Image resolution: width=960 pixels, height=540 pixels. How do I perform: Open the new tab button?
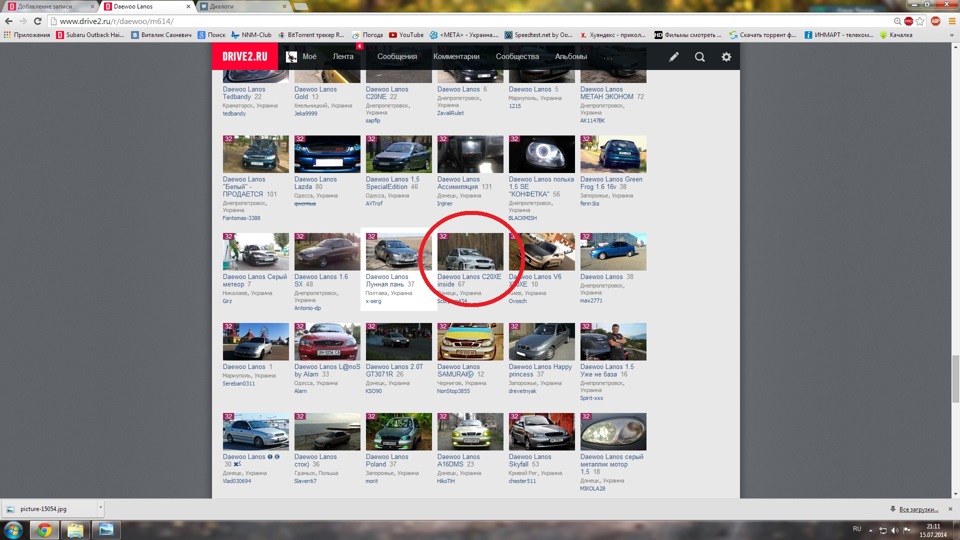(x=300, y=6)
